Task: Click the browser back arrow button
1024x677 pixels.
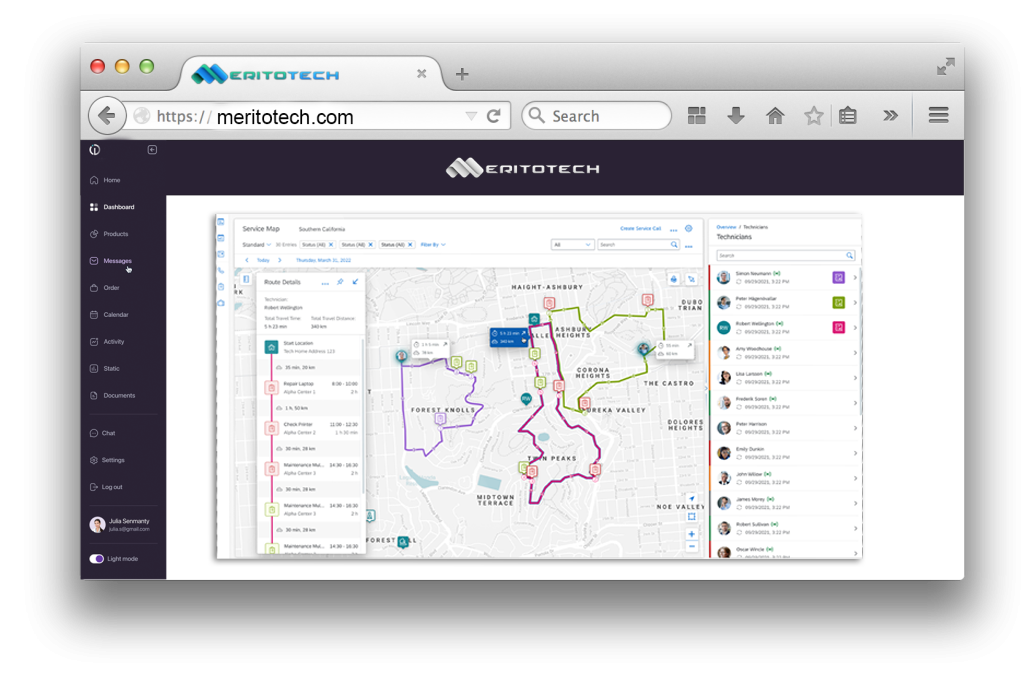Action: [x=106, y=116]
